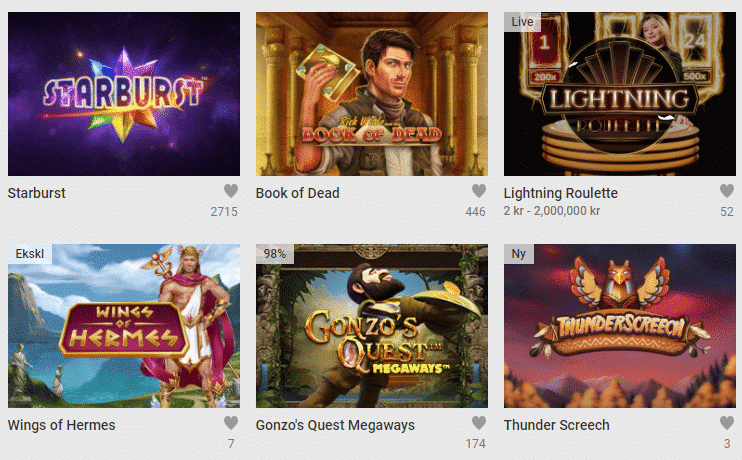Toggle the heart icon for Book of Dead
The height and width of the screenshot is (460, 742).
(x=479, y=191)
